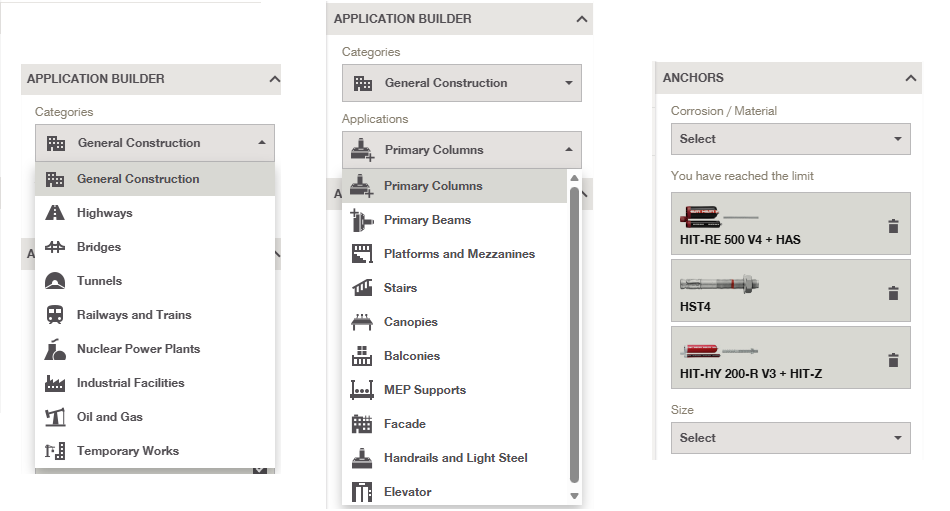Collapse the Anchors panel

[911, 78]
